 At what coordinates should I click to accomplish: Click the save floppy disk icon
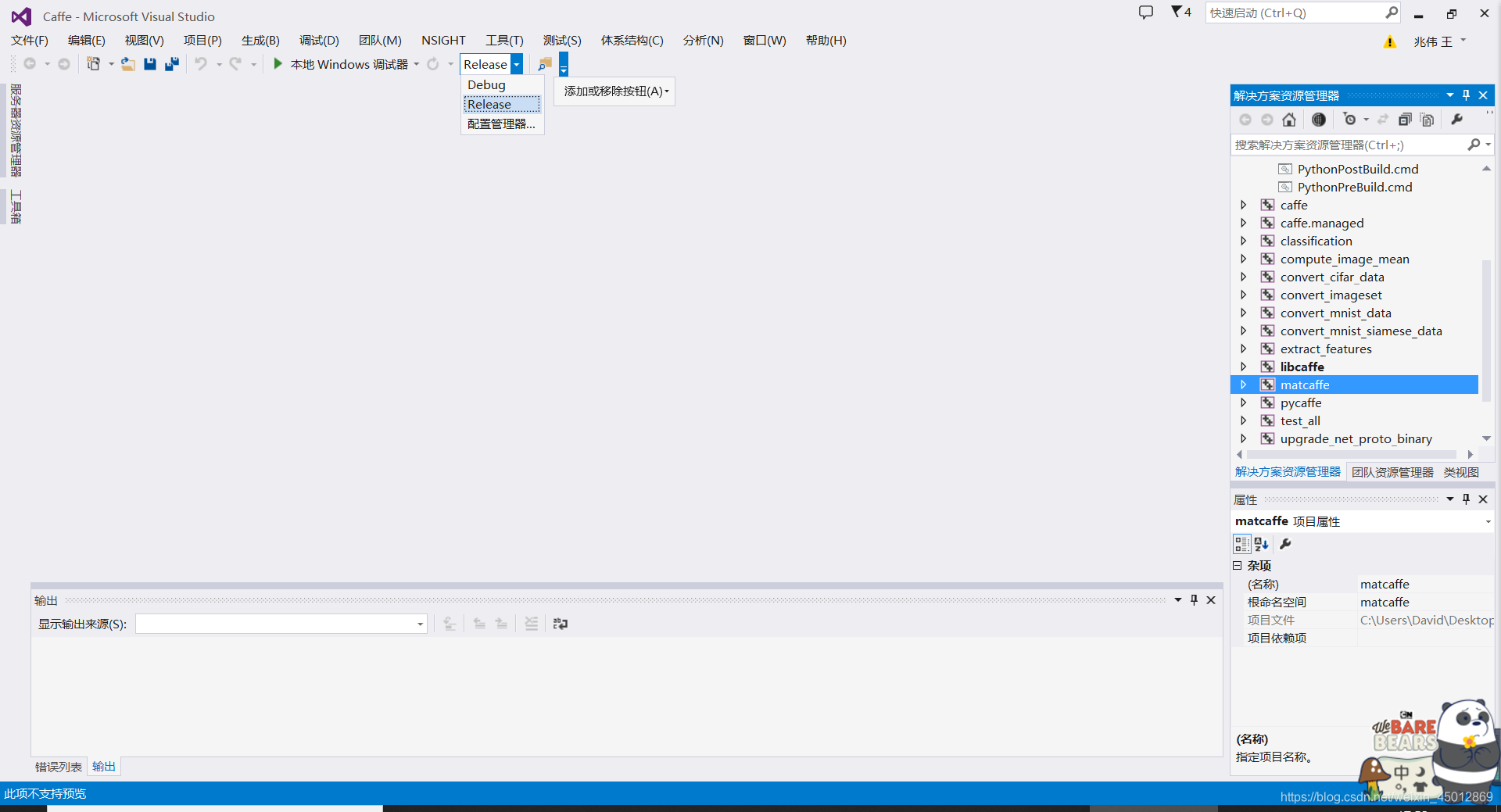pos(150,64)
